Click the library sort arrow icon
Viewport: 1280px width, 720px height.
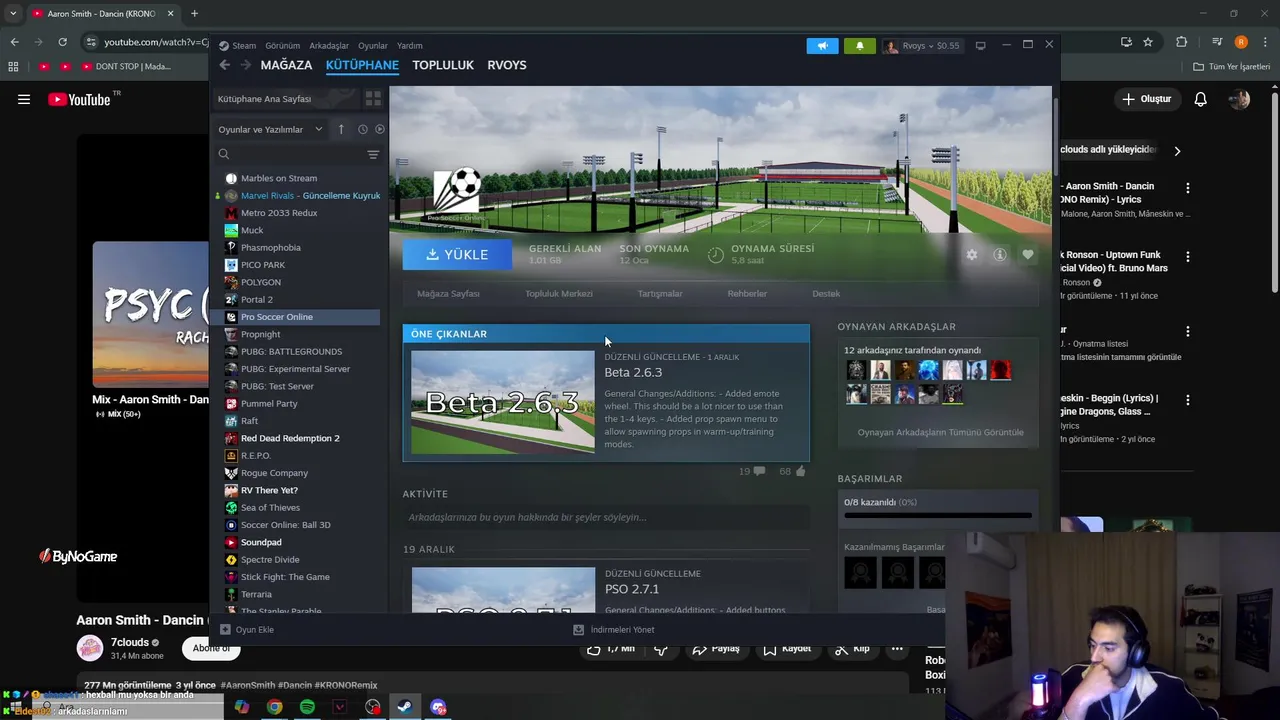click(x=341, y=129)
